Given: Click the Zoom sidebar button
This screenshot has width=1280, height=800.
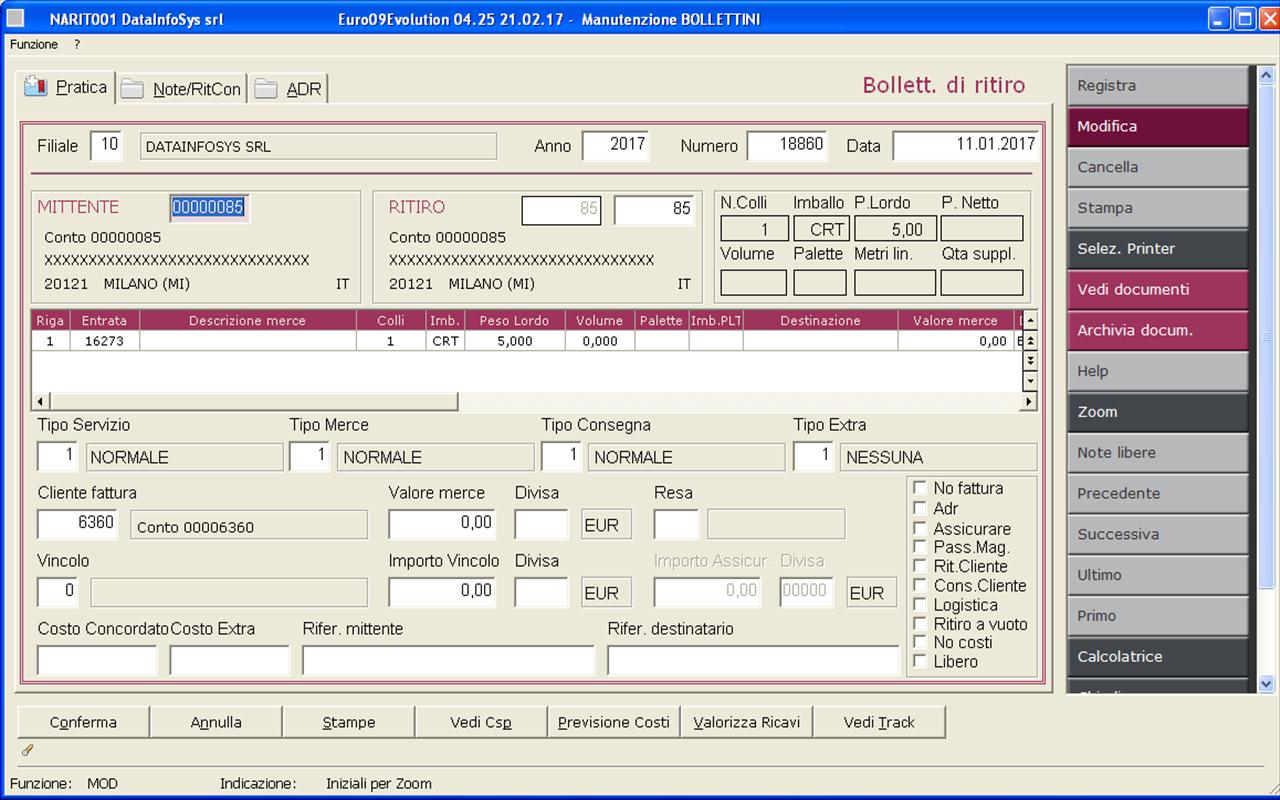Looking at the screenshot, I should pyautogui.click(x=1158, y=412).
